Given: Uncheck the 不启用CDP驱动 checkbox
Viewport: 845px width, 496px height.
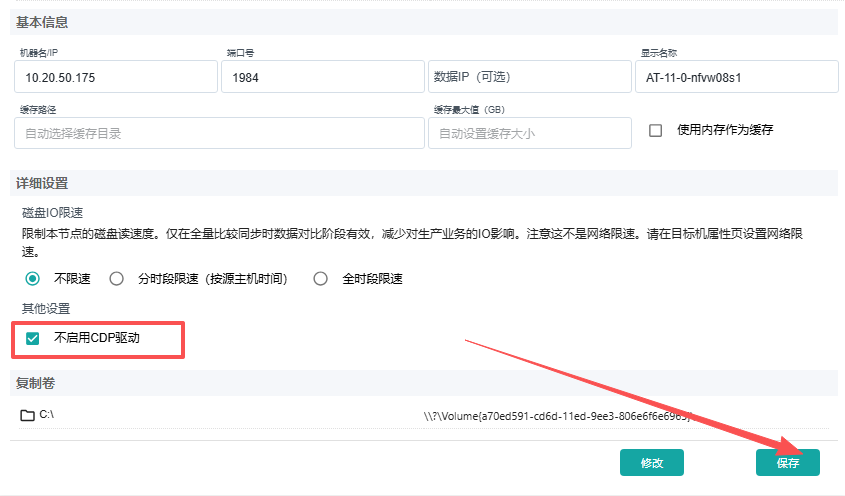Looking at the screenshot, I should pyautogui.click(x=33, y=338).
